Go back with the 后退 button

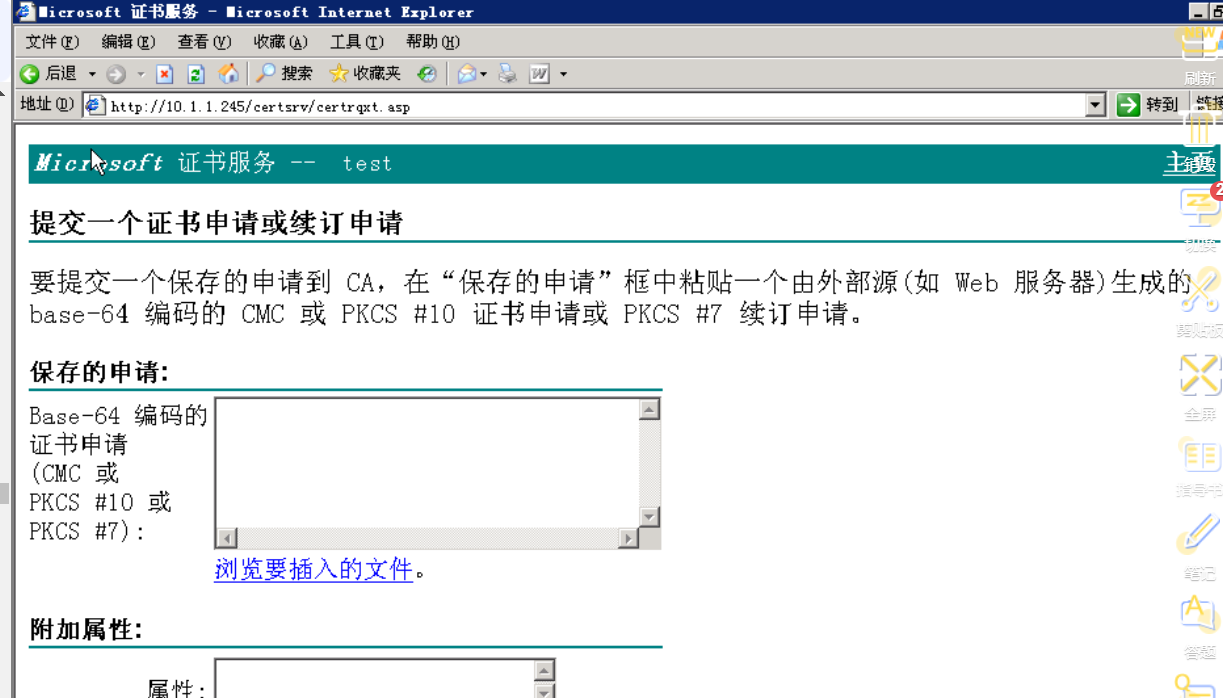tap(49, 74)
